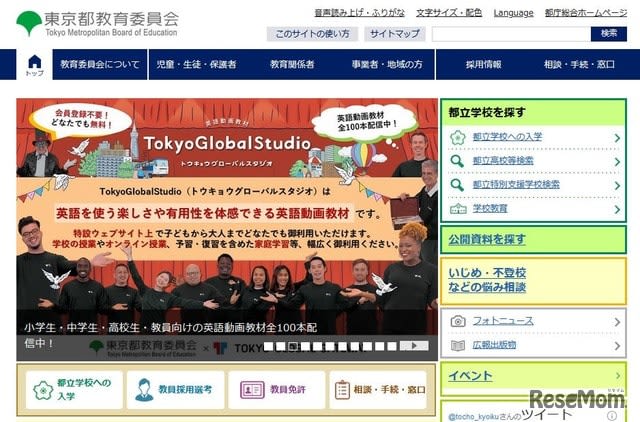Click 教員採用選考 card label
640x422 pixels.
(185, 390)
